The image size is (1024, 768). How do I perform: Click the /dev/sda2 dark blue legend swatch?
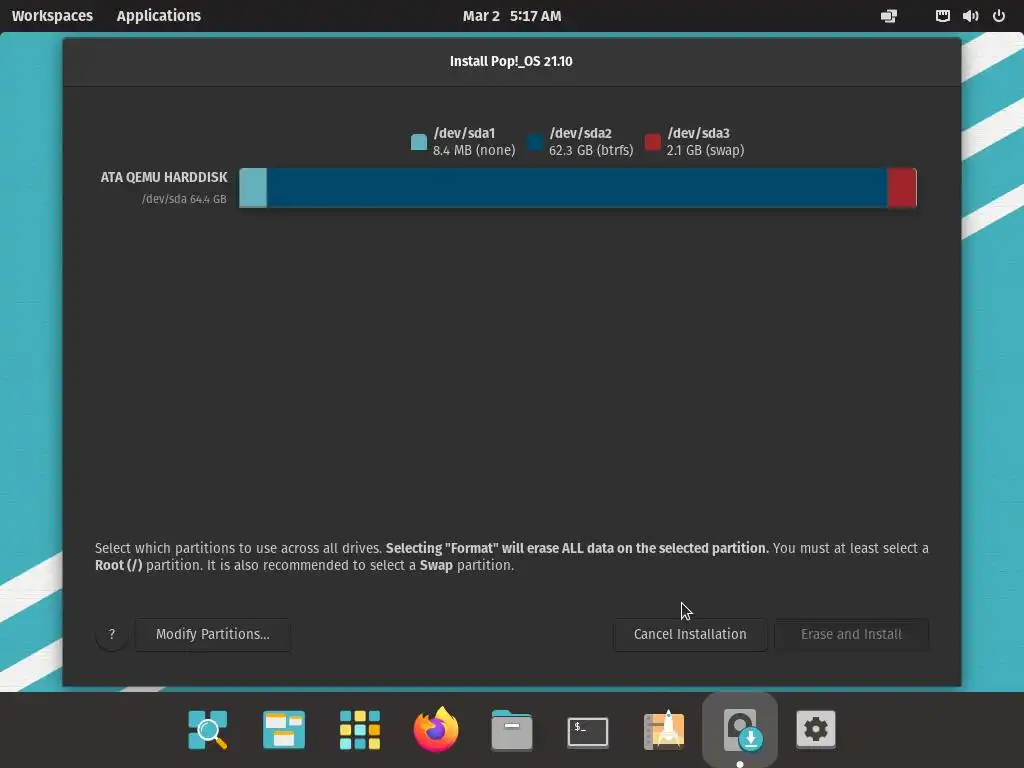click(535, 142)
